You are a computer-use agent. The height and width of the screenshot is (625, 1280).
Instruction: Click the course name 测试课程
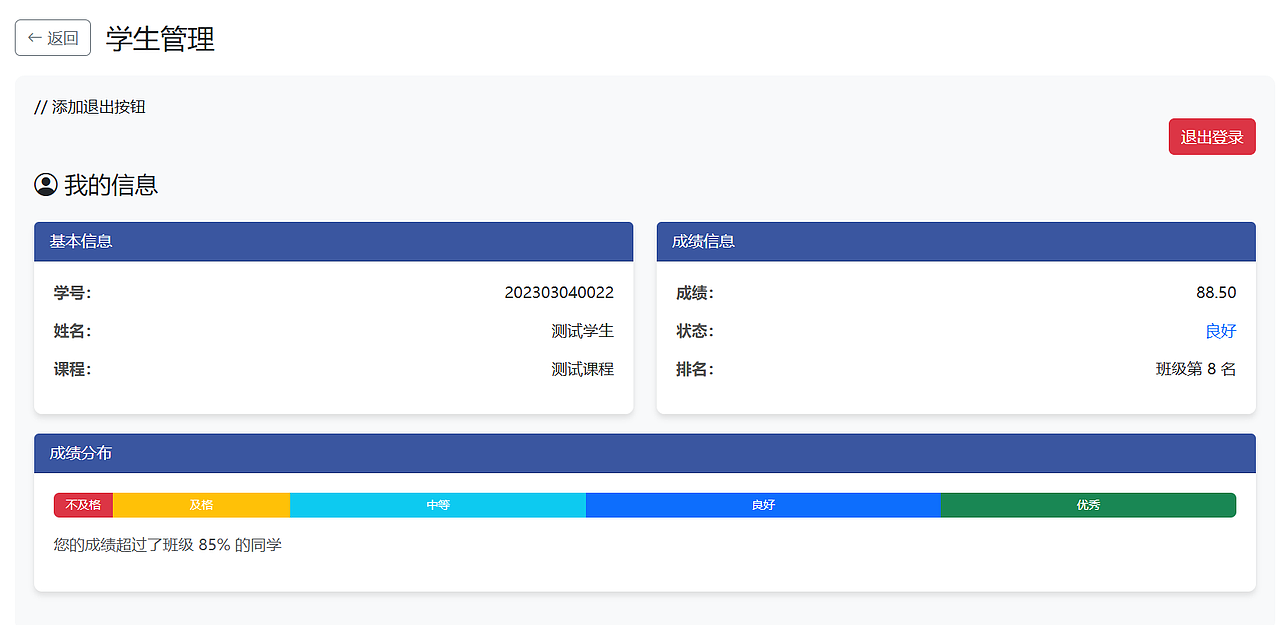pos(583,368)
